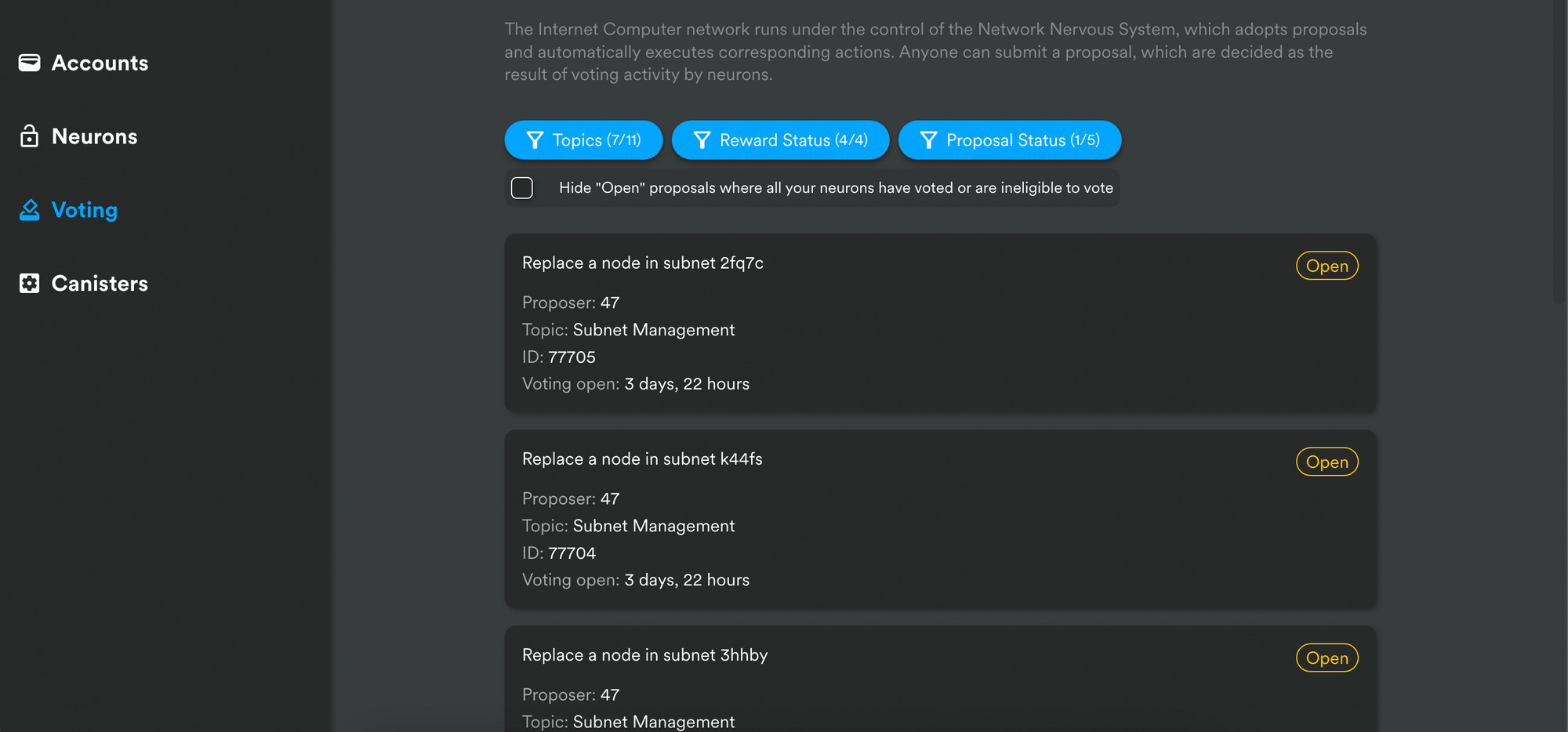Click ID 77704 text

559,553
